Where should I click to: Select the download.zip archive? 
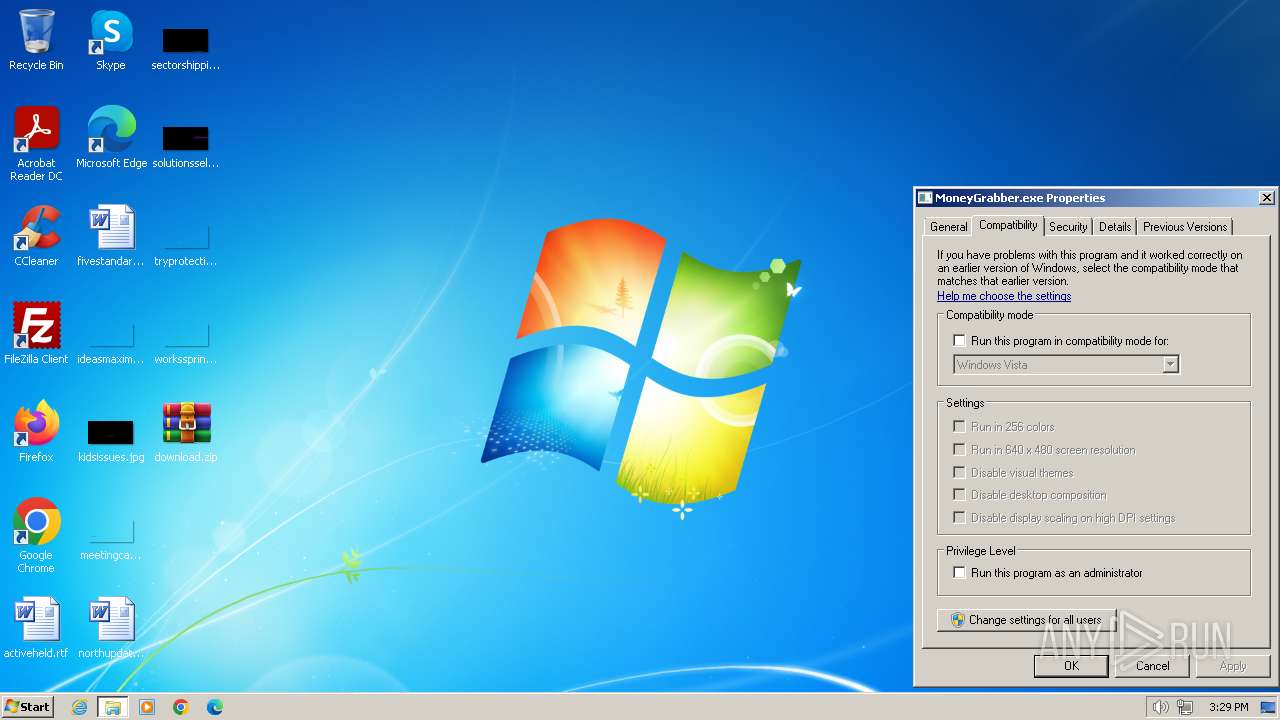[x=186, y=432]
